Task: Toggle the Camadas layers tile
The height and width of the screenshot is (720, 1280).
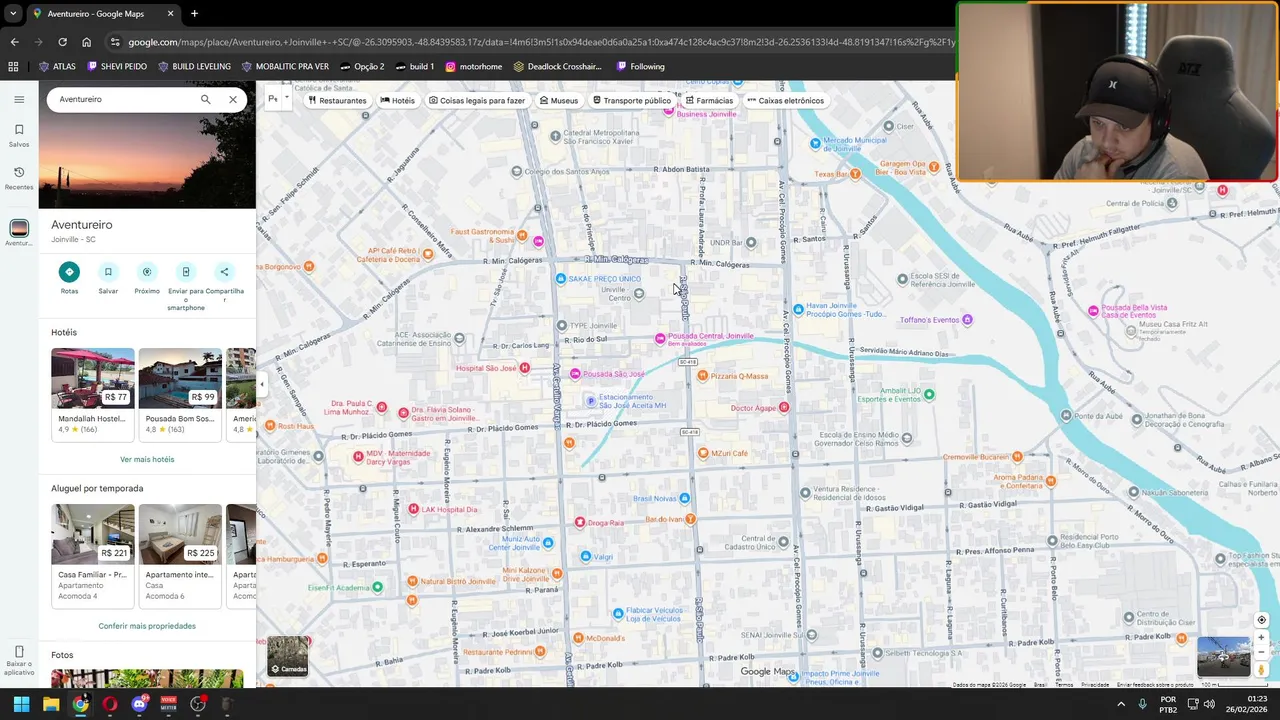Action: (x=288, y=656)
